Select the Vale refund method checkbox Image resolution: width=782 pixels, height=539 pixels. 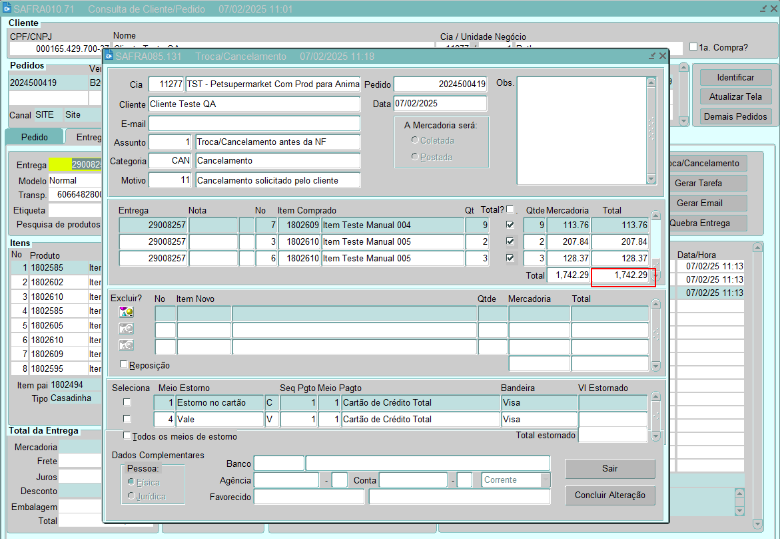(126, 419)
